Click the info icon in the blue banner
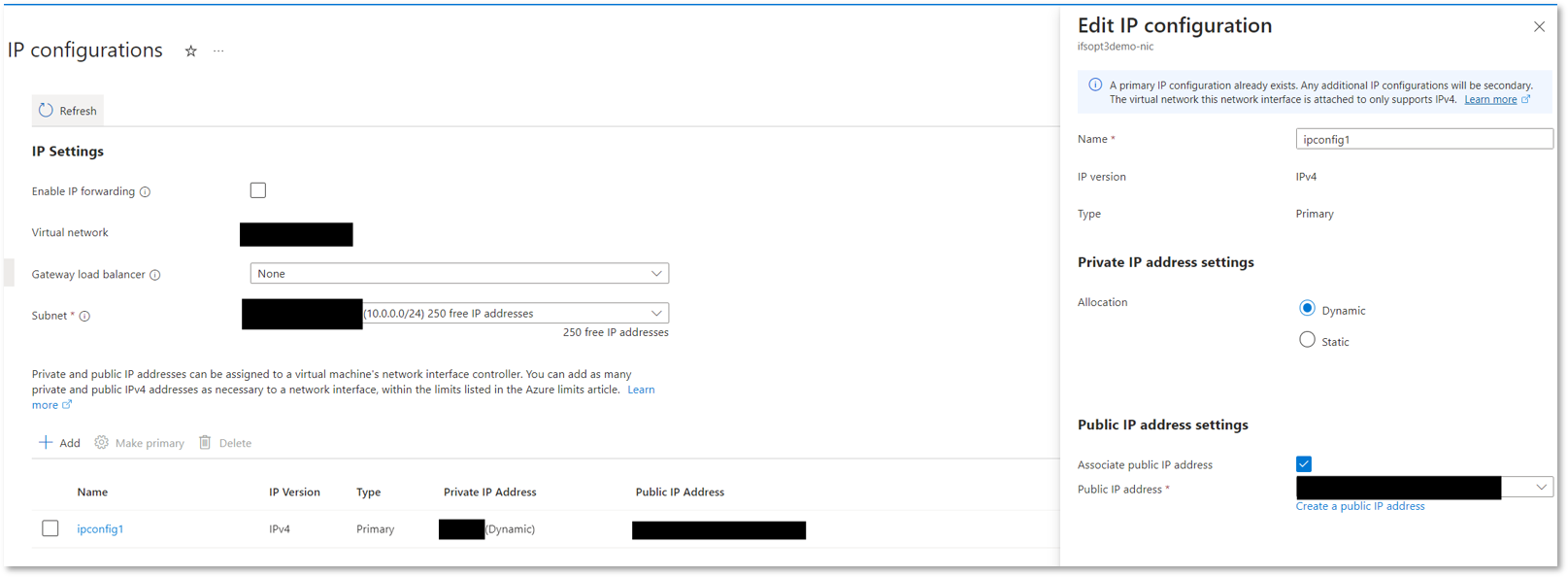Viewport: 1568px width, 577px height. (1095, 85)
